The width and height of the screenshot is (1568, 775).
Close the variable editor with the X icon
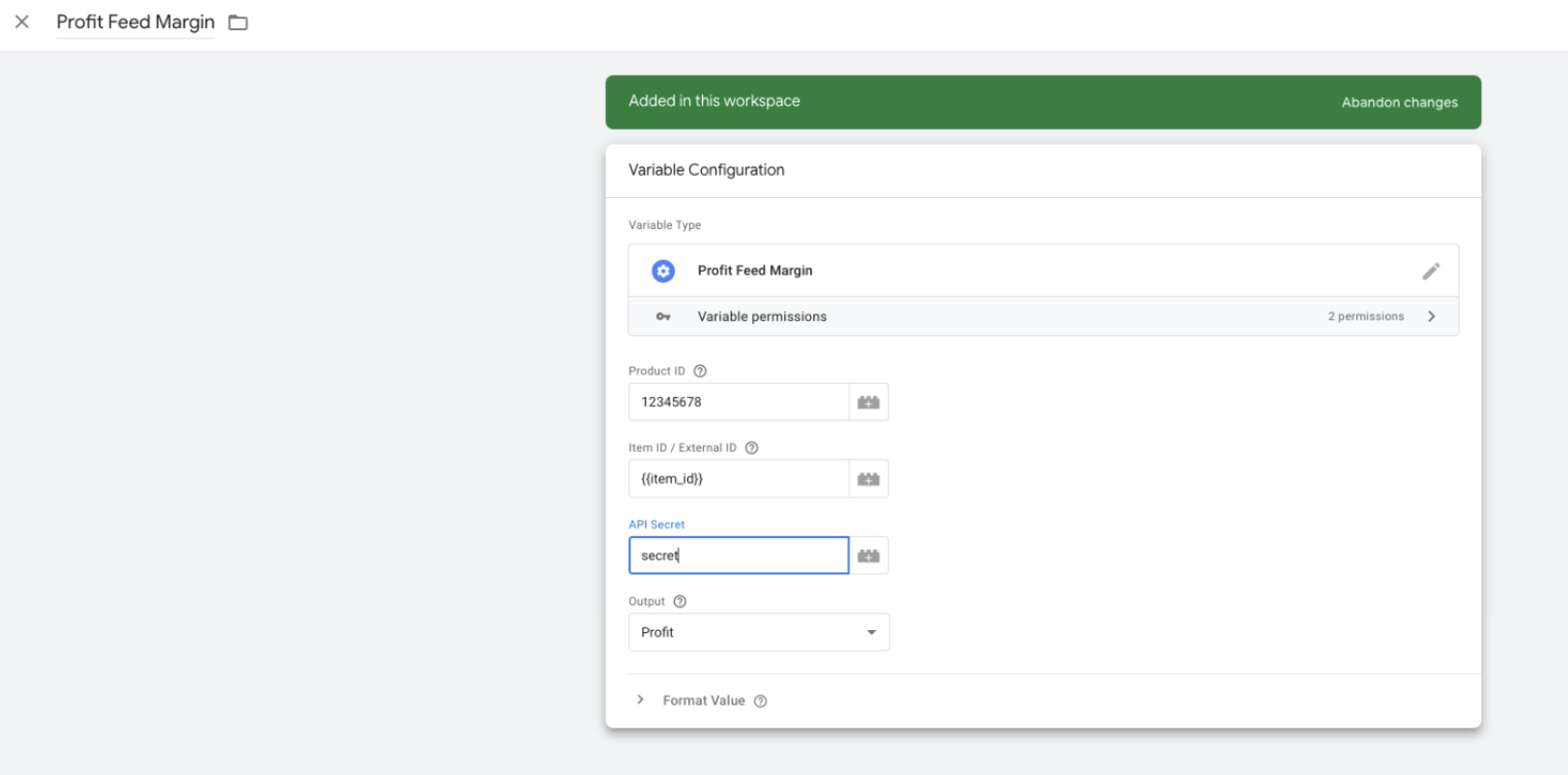[x=22, y=22]
